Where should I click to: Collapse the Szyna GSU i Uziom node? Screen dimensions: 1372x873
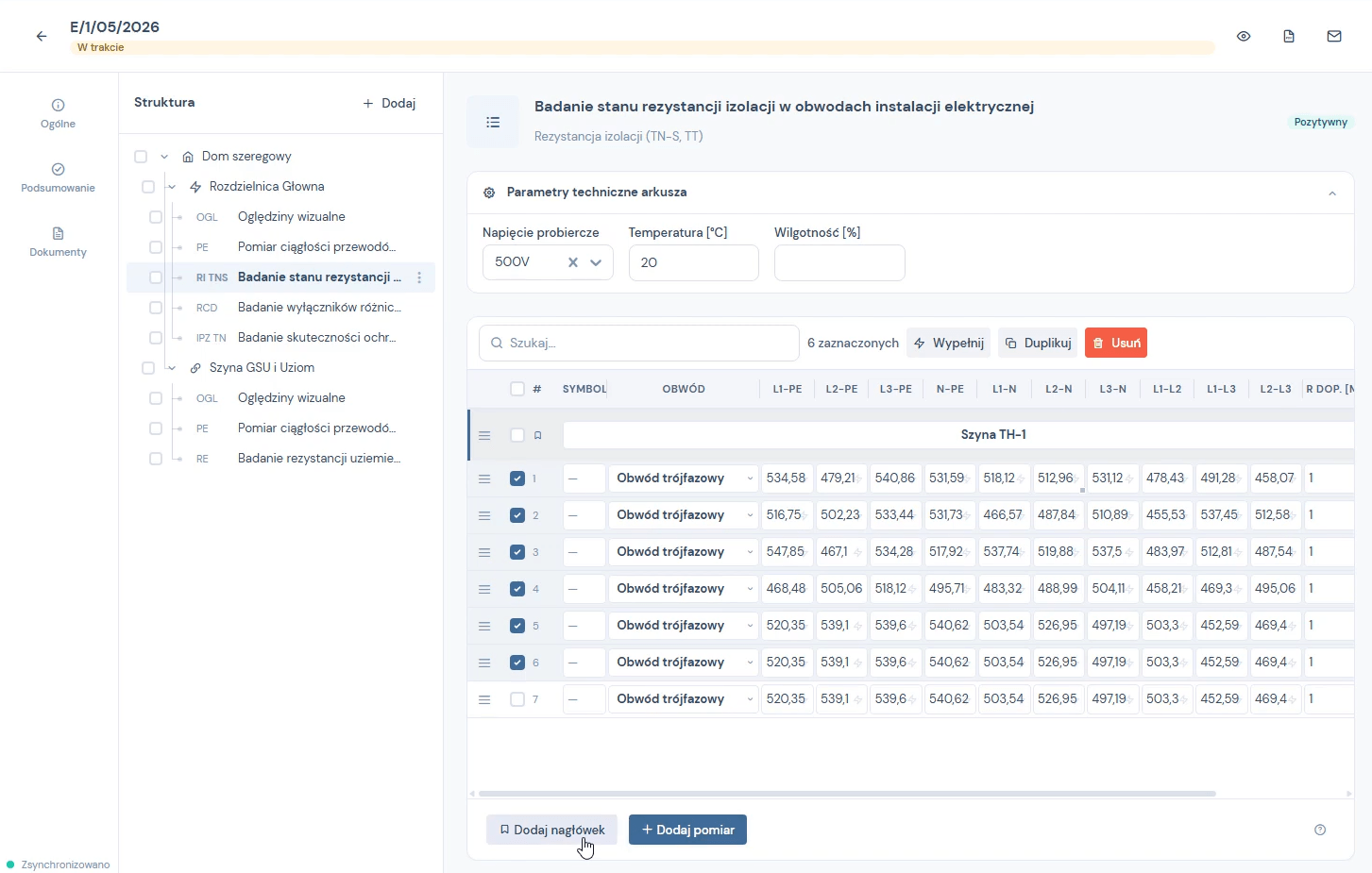coord(172,368)
